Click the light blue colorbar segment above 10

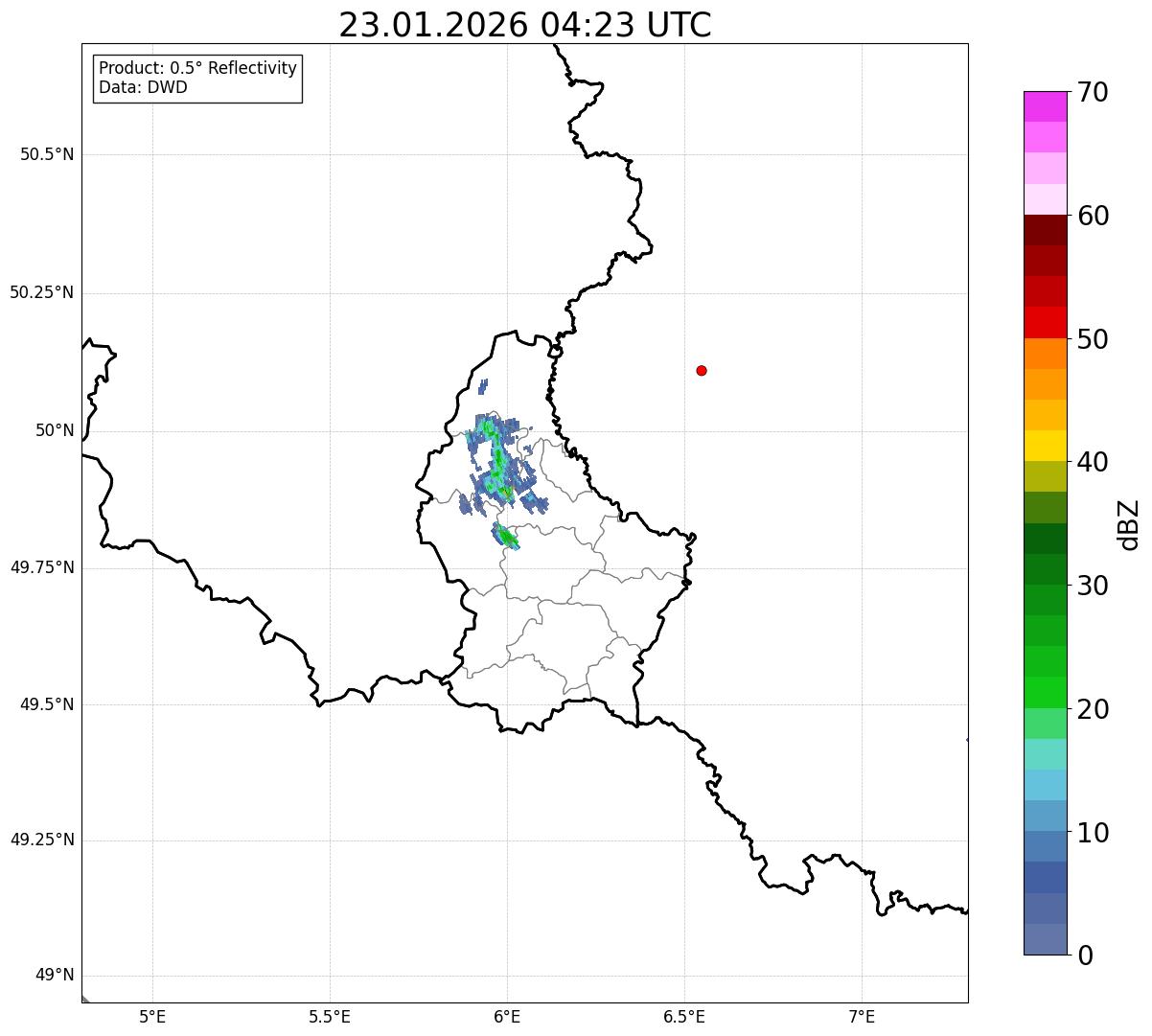[x=1045, y=817]
